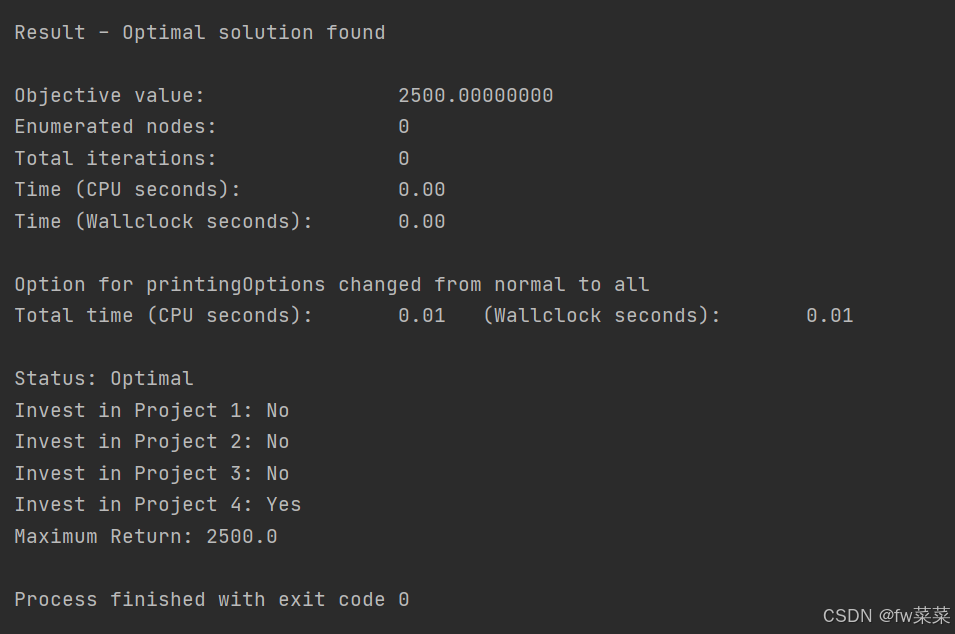
Task: Click the Wallclock seconds 0.00 value
Action: coord(421,222)
